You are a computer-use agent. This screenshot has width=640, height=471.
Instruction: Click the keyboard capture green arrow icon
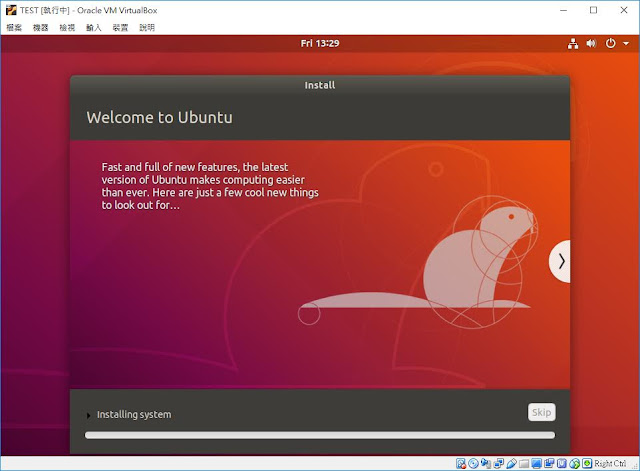587,463
